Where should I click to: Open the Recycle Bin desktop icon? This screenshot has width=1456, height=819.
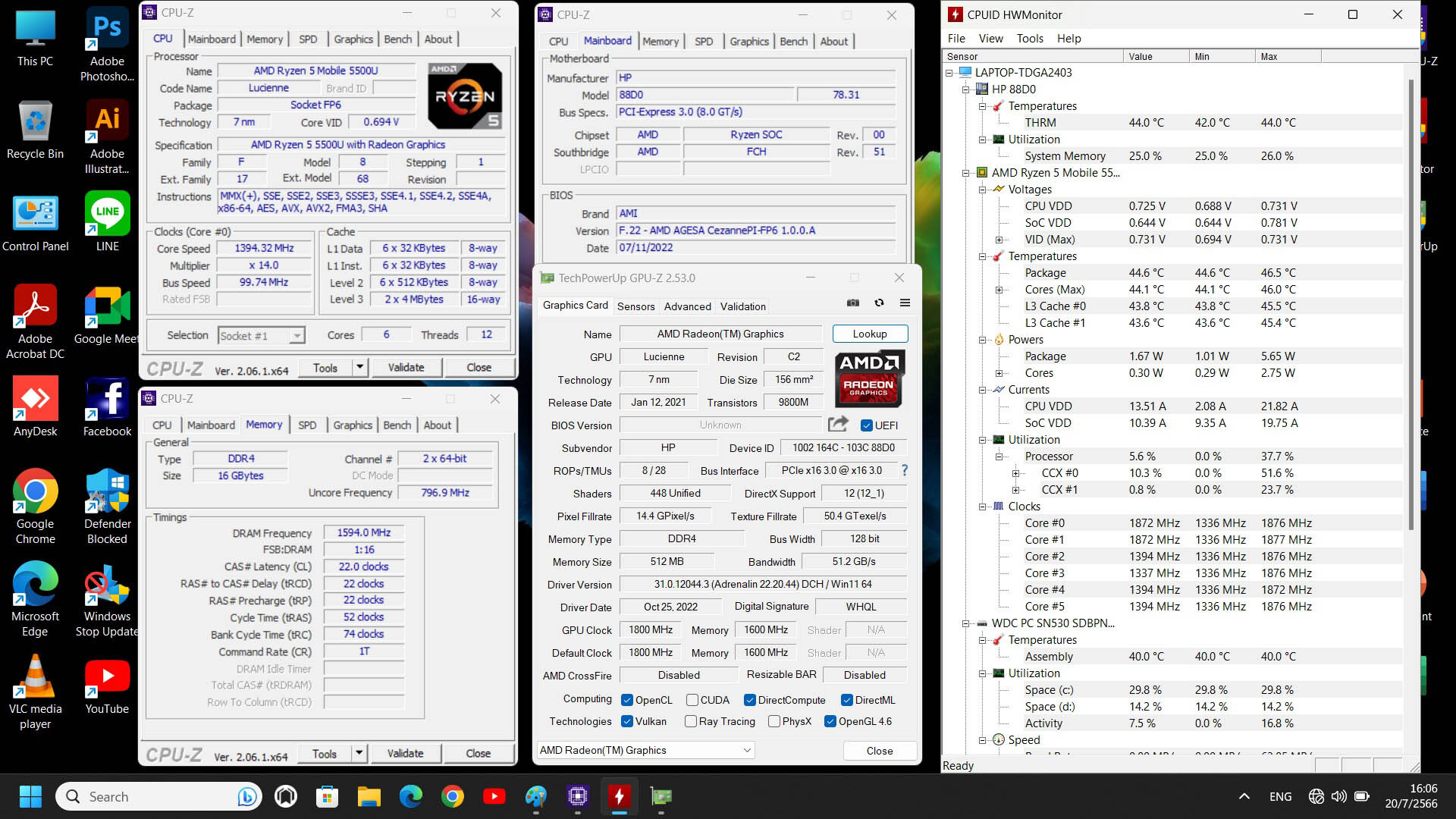point(35,130)
